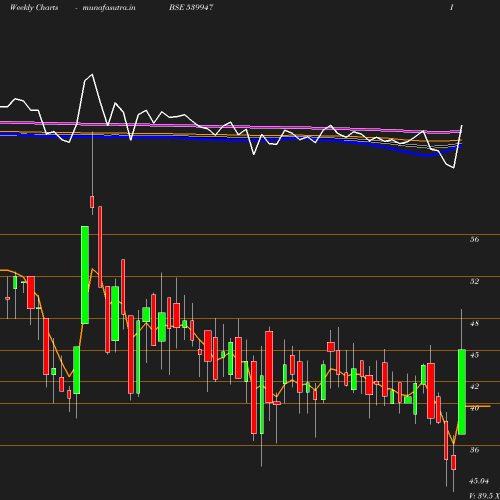Click the 'Weekly Charts' title text
Viewport: 500px width, 500px height.
coord(34,7)
